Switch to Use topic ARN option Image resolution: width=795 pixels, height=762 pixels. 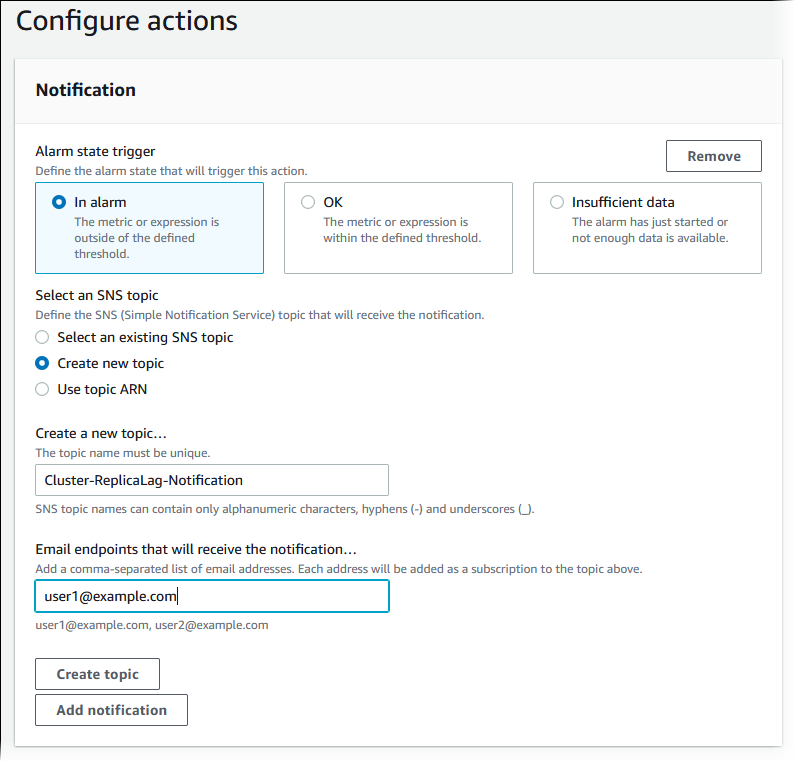pyautogui.click(x=42, y=390)
